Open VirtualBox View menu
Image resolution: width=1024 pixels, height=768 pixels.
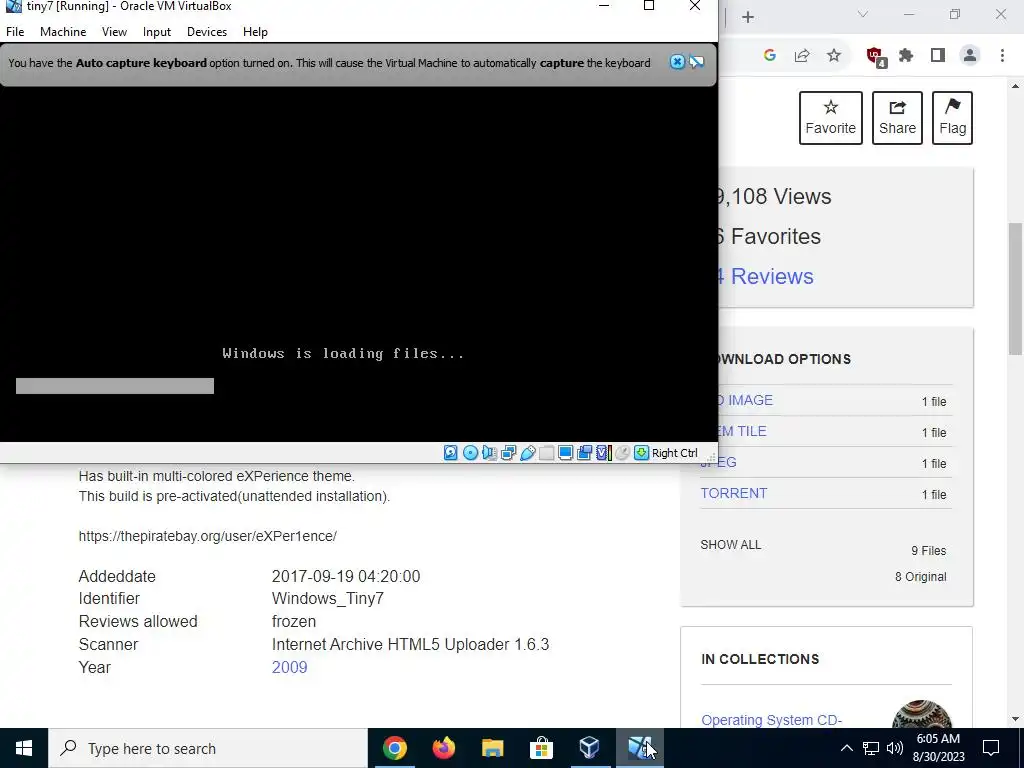point(114,31)
